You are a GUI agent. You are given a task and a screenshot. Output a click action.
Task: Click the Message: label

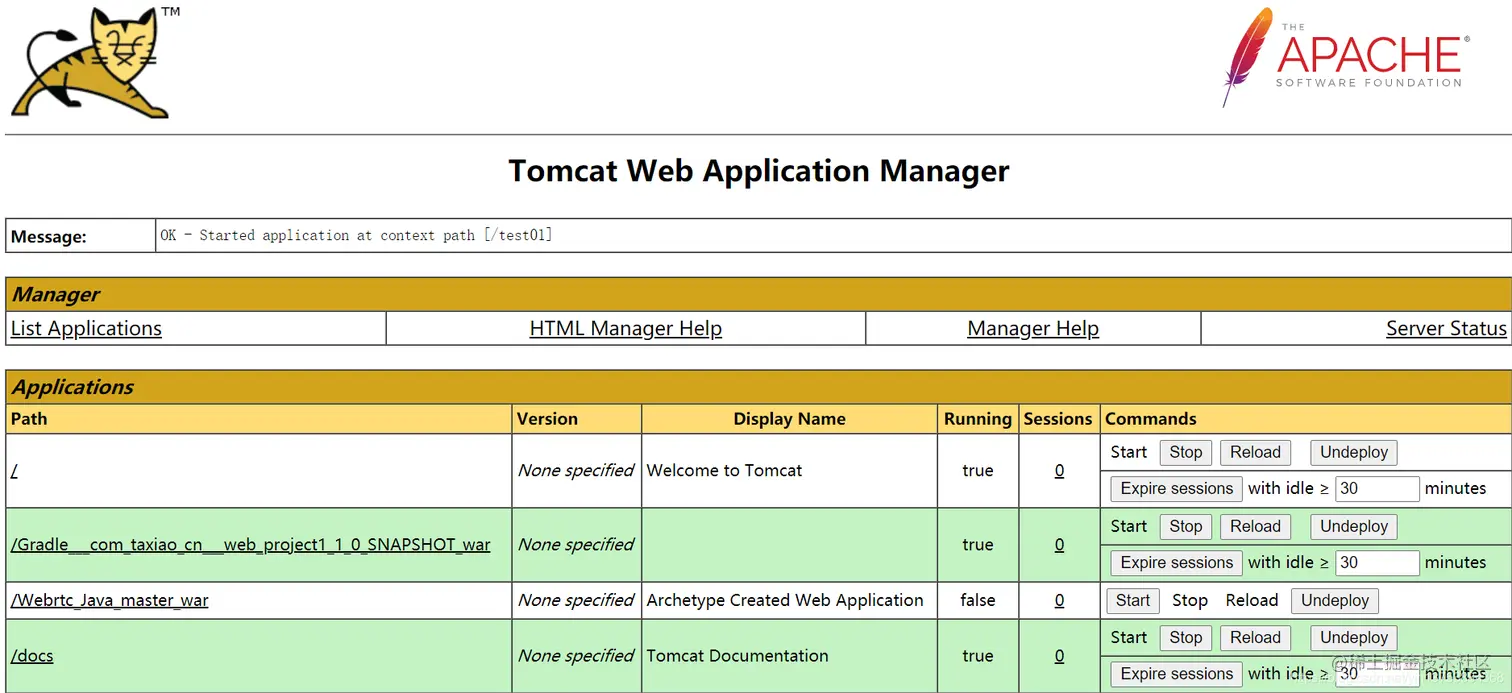coord(48,237)
